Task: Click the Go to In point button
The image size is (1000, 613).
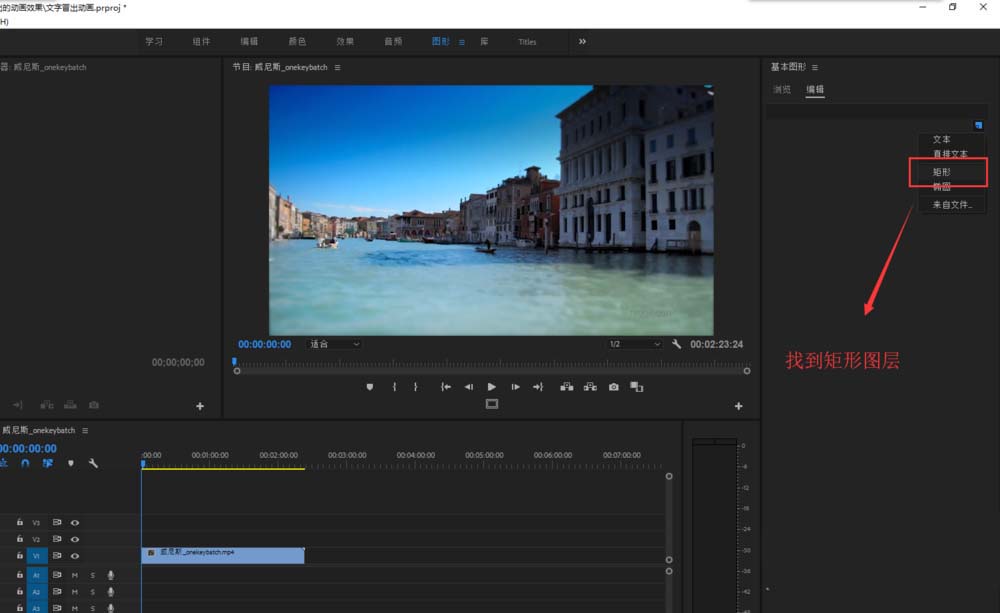Action: [x=445, y=387]
